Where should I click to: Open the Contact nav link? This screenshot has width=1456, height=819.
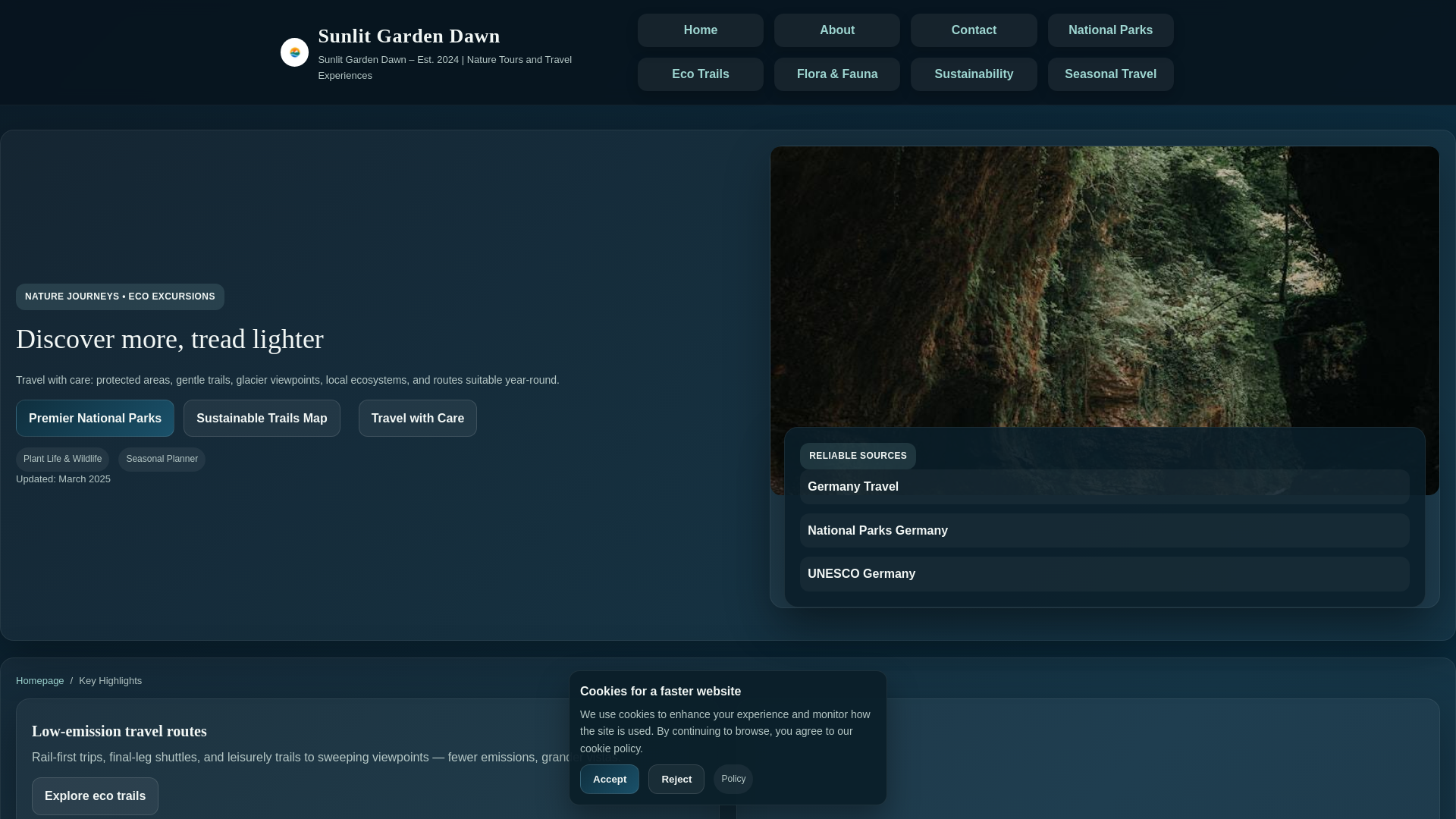974,30
